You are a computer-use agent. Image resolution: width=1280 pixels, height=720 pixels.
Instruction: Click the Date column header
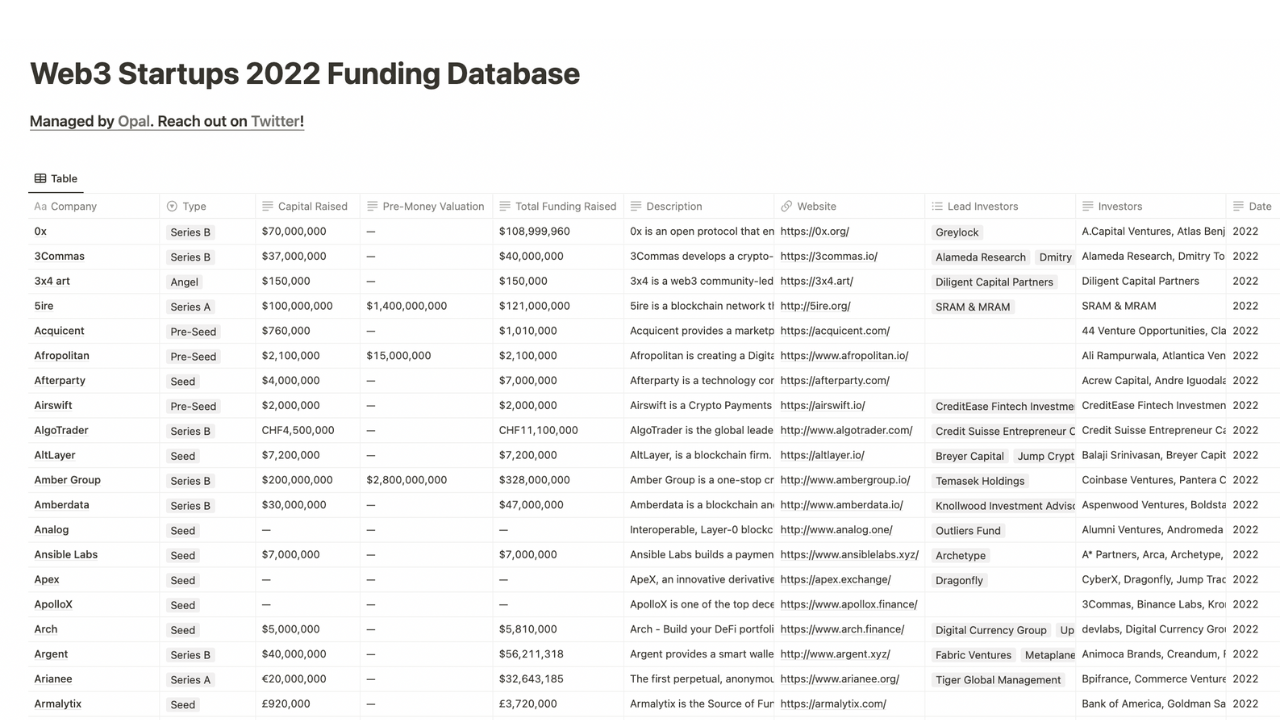point(1253,206)
